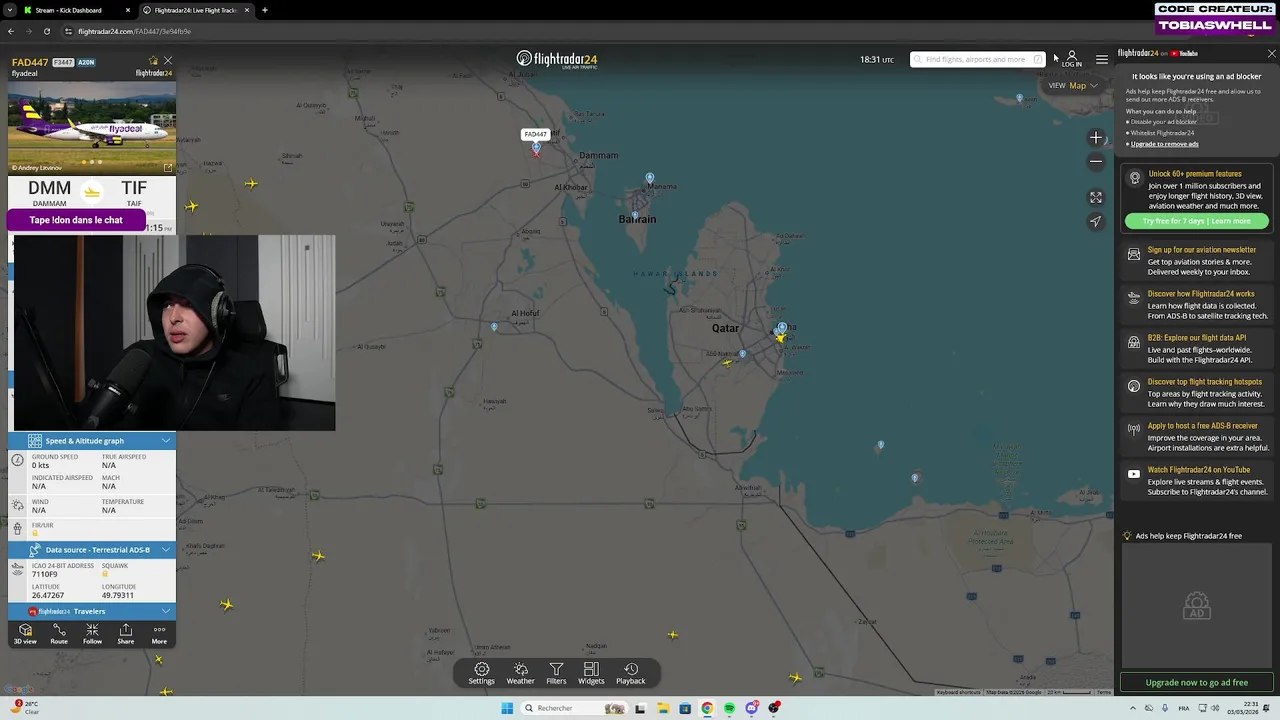Image resolution: width=1280 pixels, height=720 pixels.
Task: Click the taskbar weather 26°C widget
Action: [x=26, y=707]
